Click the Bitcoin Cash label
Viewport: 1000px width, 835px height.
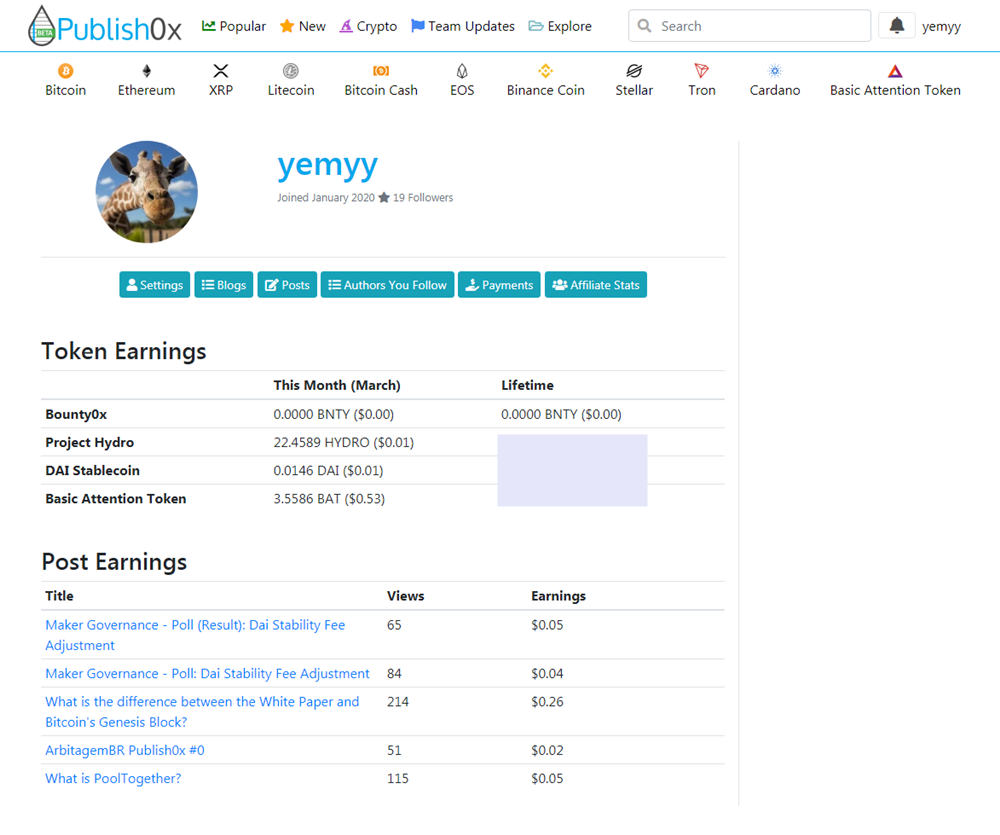click(381, 90)
